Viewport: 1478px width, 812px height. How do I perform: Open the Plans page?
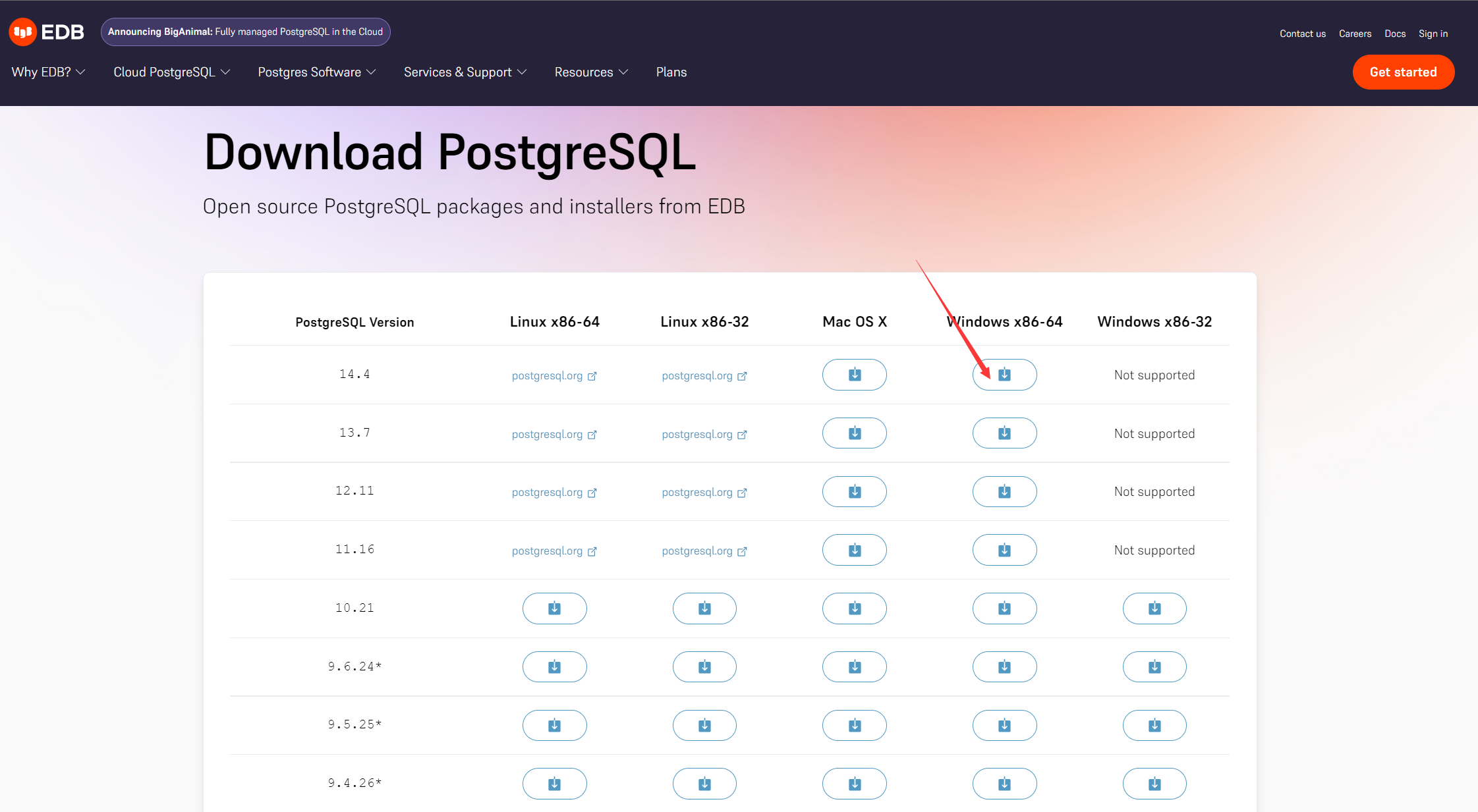pos(671,72)
